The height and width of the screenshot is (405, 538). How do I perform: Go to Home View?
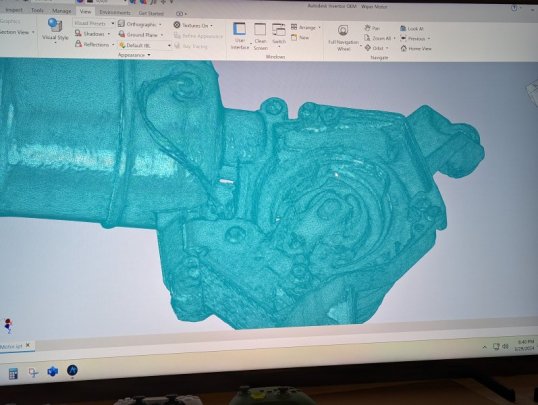pos(416,48)
